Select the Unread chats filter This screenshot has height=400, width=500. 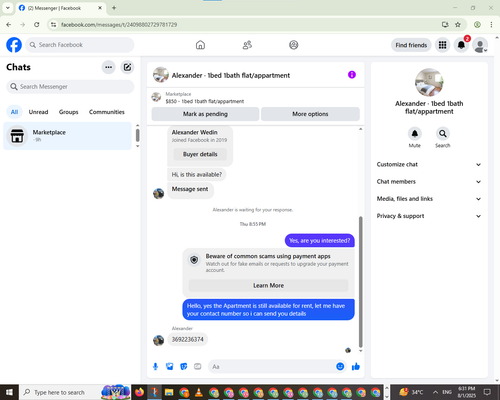(x=38, y=112)
